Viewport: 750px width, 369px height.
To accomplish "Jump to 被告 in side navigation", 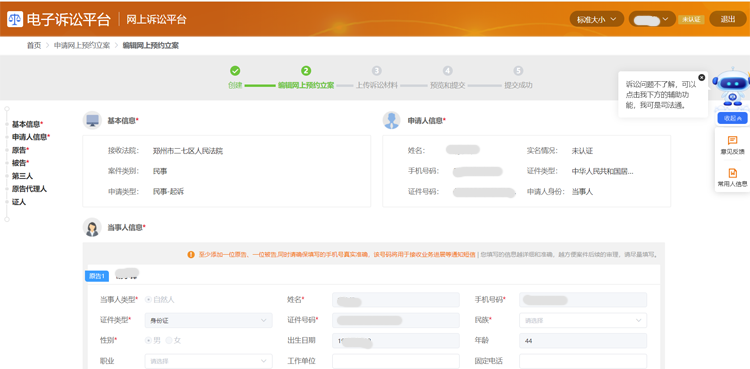I will (21, 163).
